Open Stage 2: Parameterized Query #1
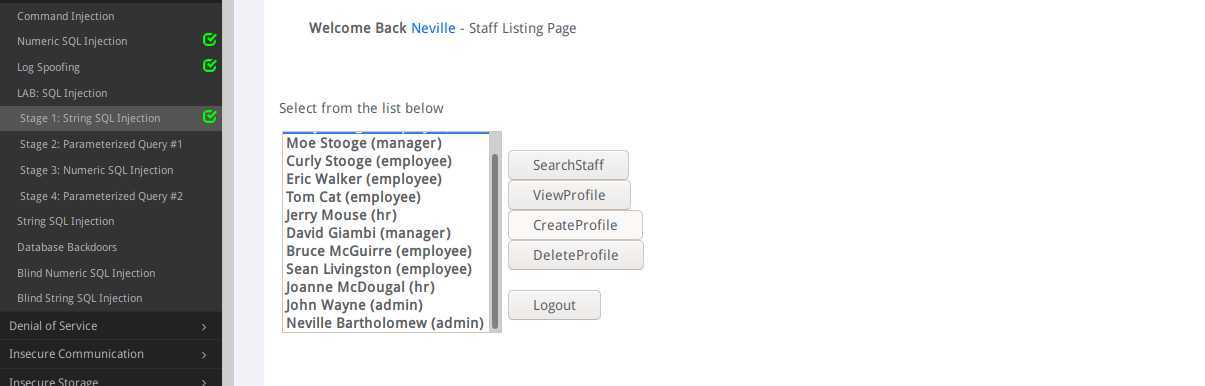Image resolution: width=1205 pixels, height=386 pixels. click(101, 144)
